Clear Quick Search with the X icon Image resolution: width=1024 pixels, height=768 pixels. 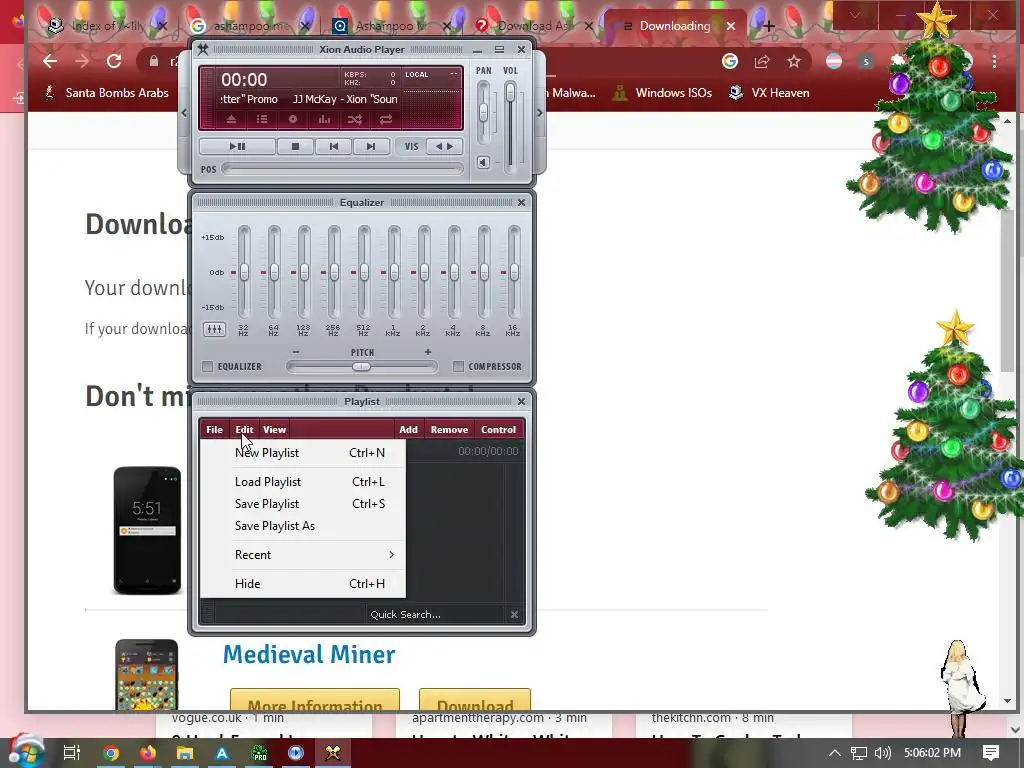pos(514,615)
